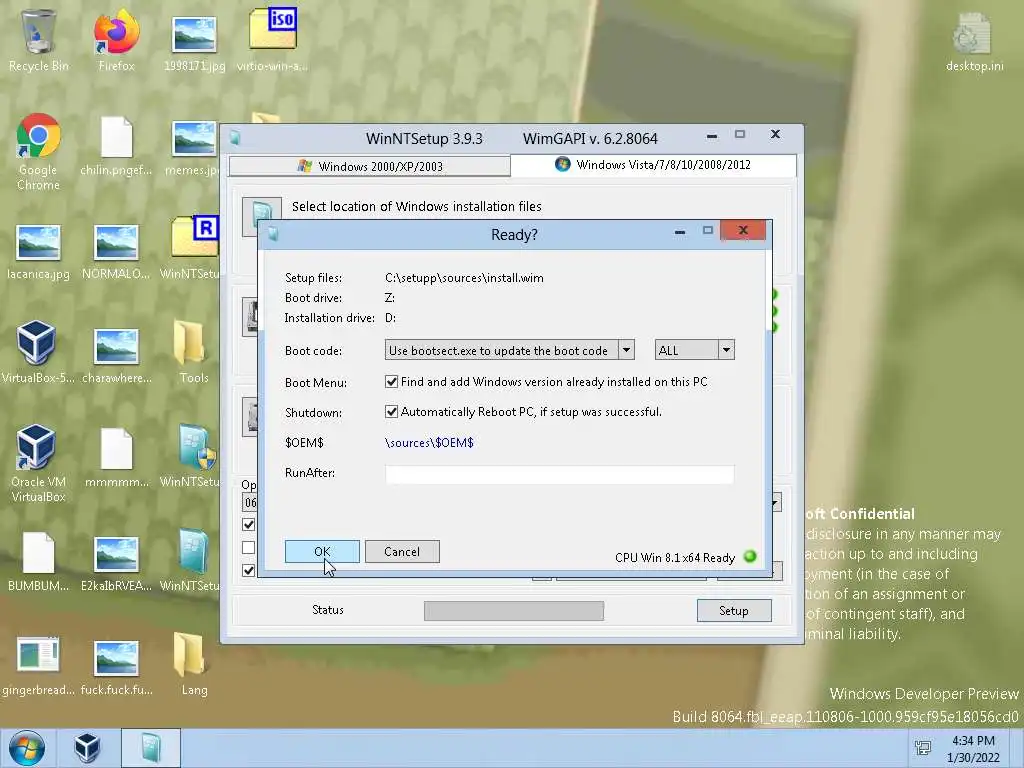This screenshot has width=1024, height=768.
Task: Toggle the bottom WinNTSetup option checkbox
Action: coord(248,570)
